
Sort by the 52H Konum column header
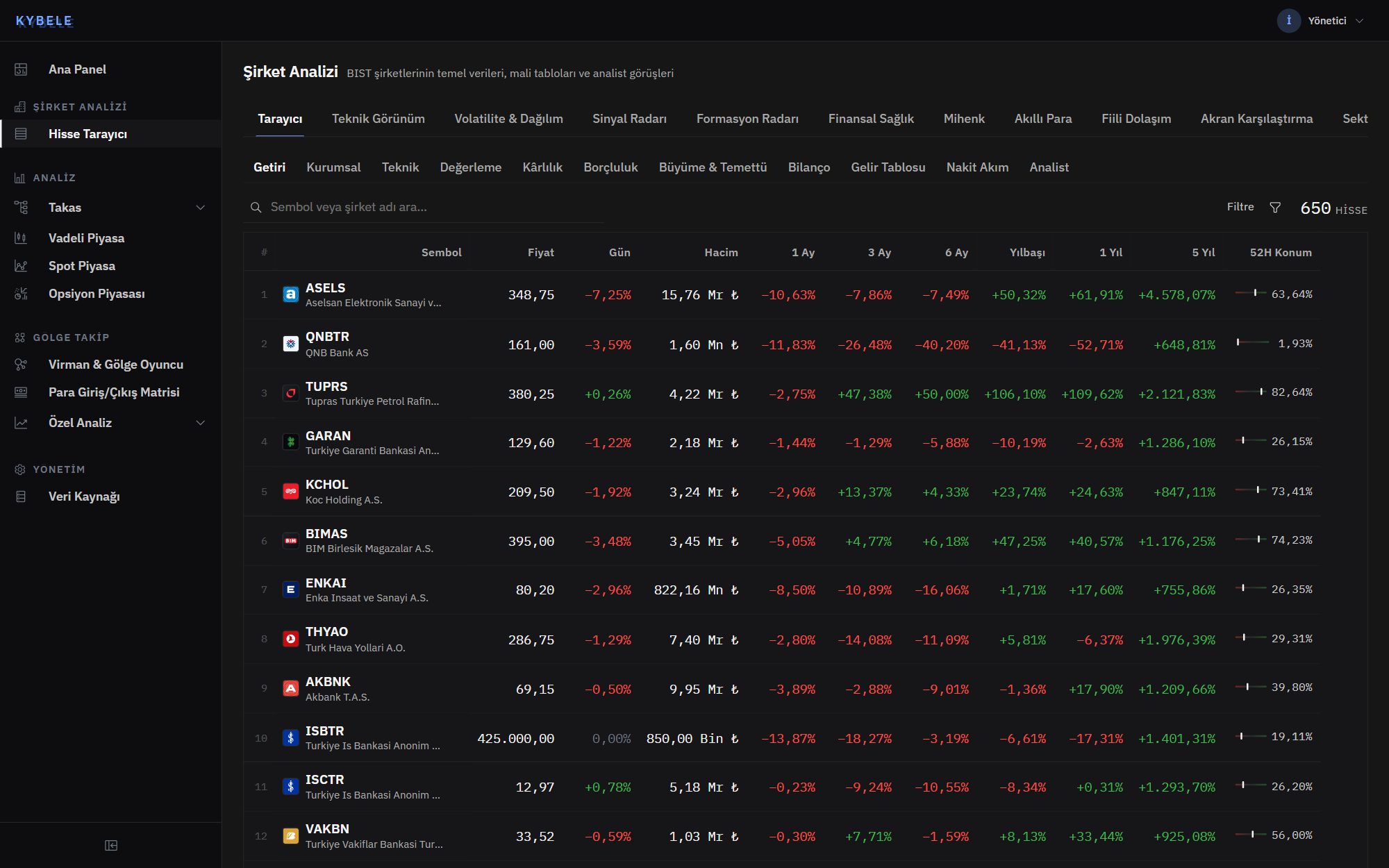1281,252
